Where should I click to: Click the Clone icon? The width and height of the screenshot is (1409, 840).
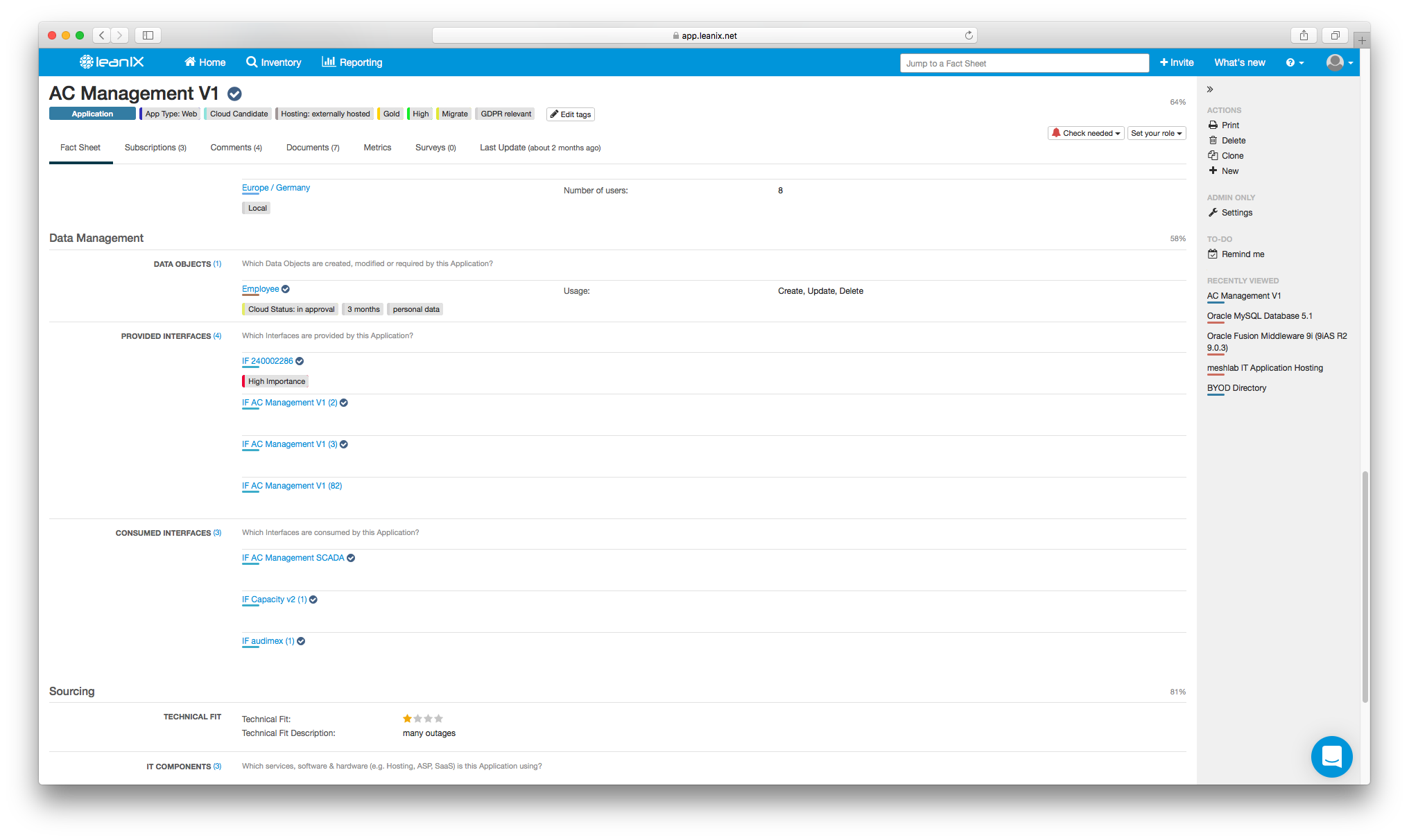tap(1213, 156)
